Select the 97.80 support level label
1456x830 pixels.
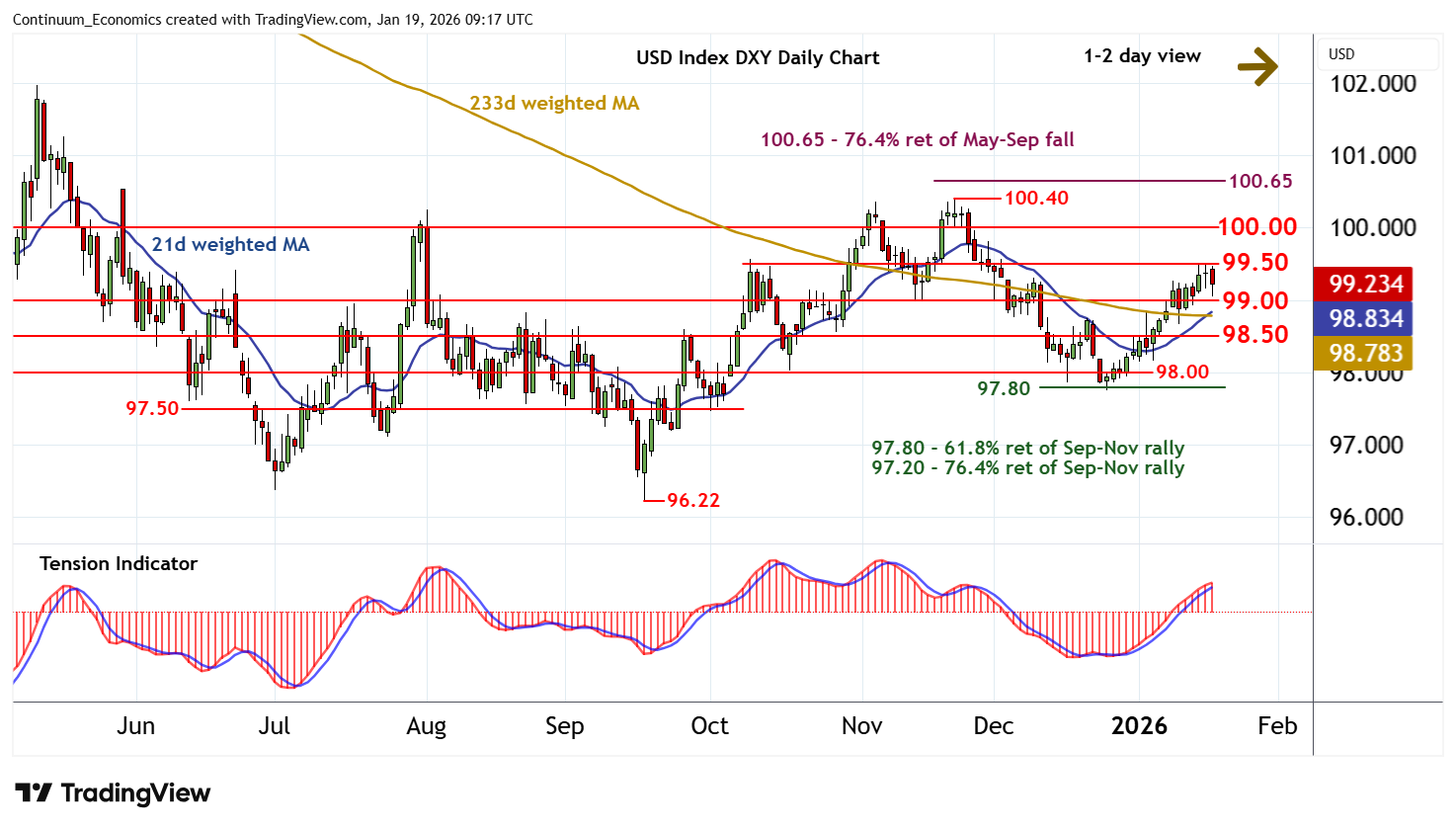tap(1004, 389)
